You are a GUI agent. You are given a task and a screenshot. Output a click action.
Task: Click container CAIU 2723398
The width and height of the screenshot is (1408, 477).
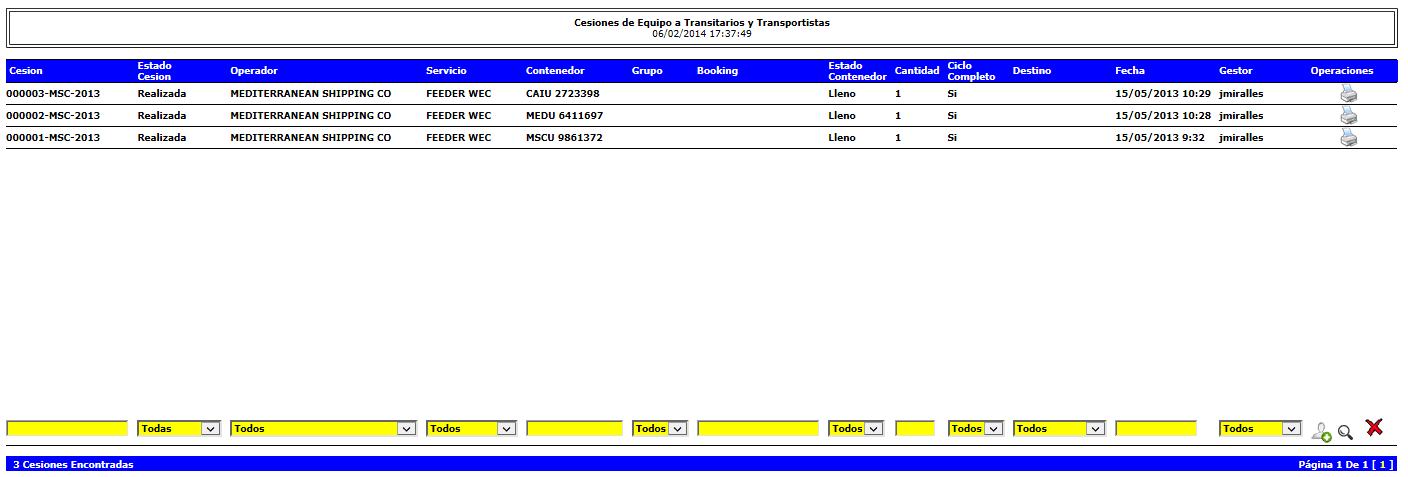(563, 94)
